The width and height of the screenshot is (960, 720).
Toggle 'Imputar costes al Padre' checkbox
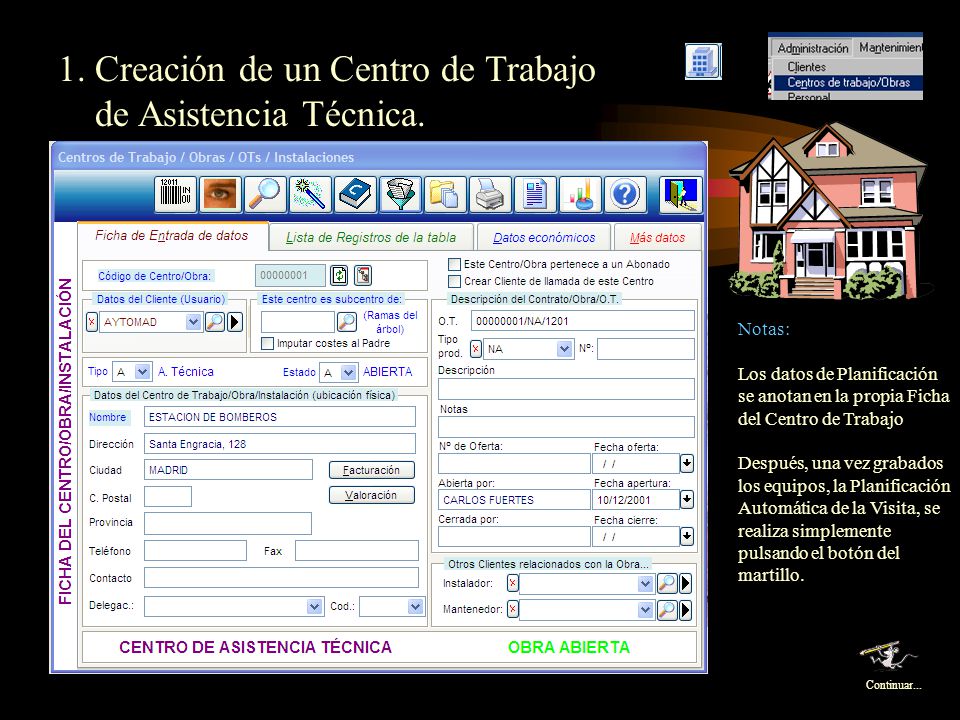[267, 343]
